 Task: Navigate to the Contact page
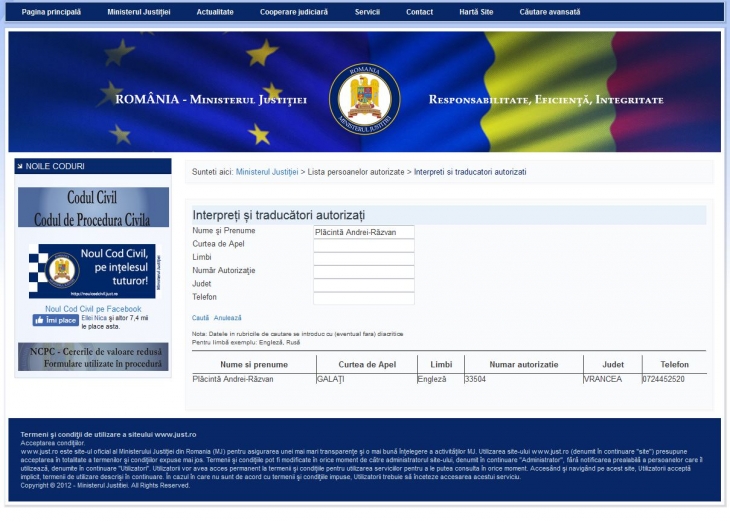[419, 12]
